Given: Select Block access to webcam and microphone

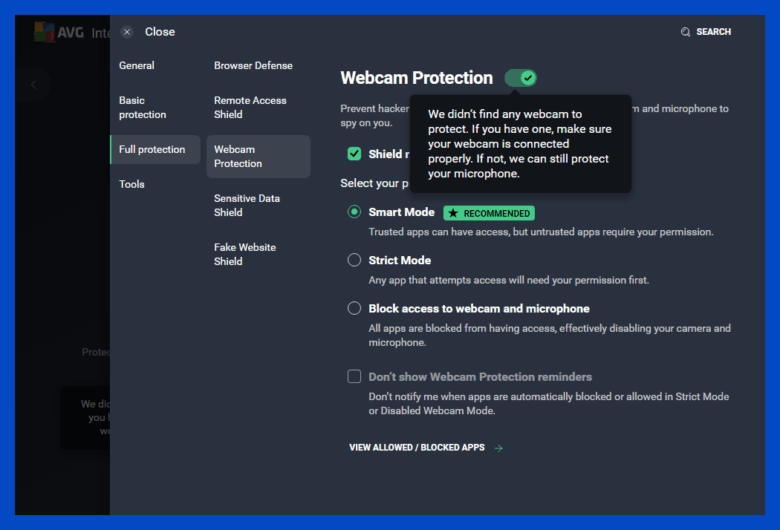Looking at the screenshot, I should pyautogui.click(x=354, y=309).
